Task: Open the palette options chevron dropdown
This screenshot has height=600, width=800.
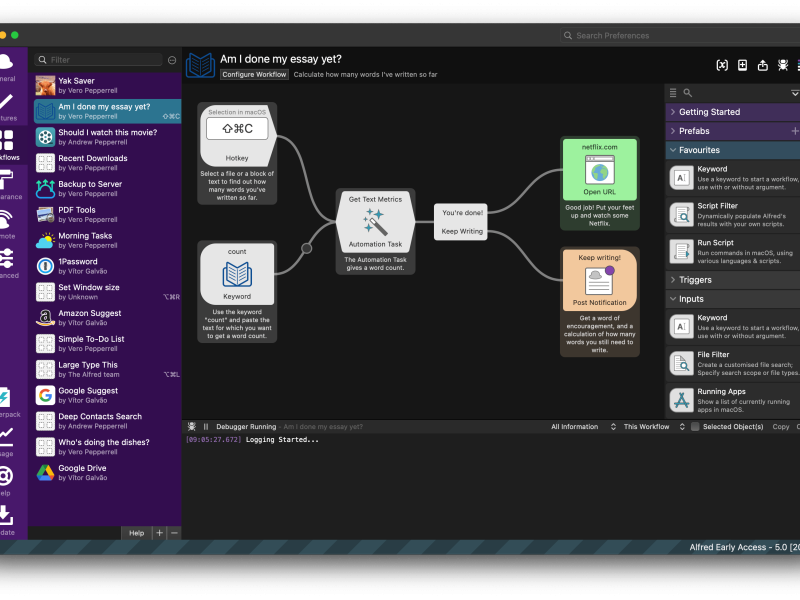Action: pos(794,93)
